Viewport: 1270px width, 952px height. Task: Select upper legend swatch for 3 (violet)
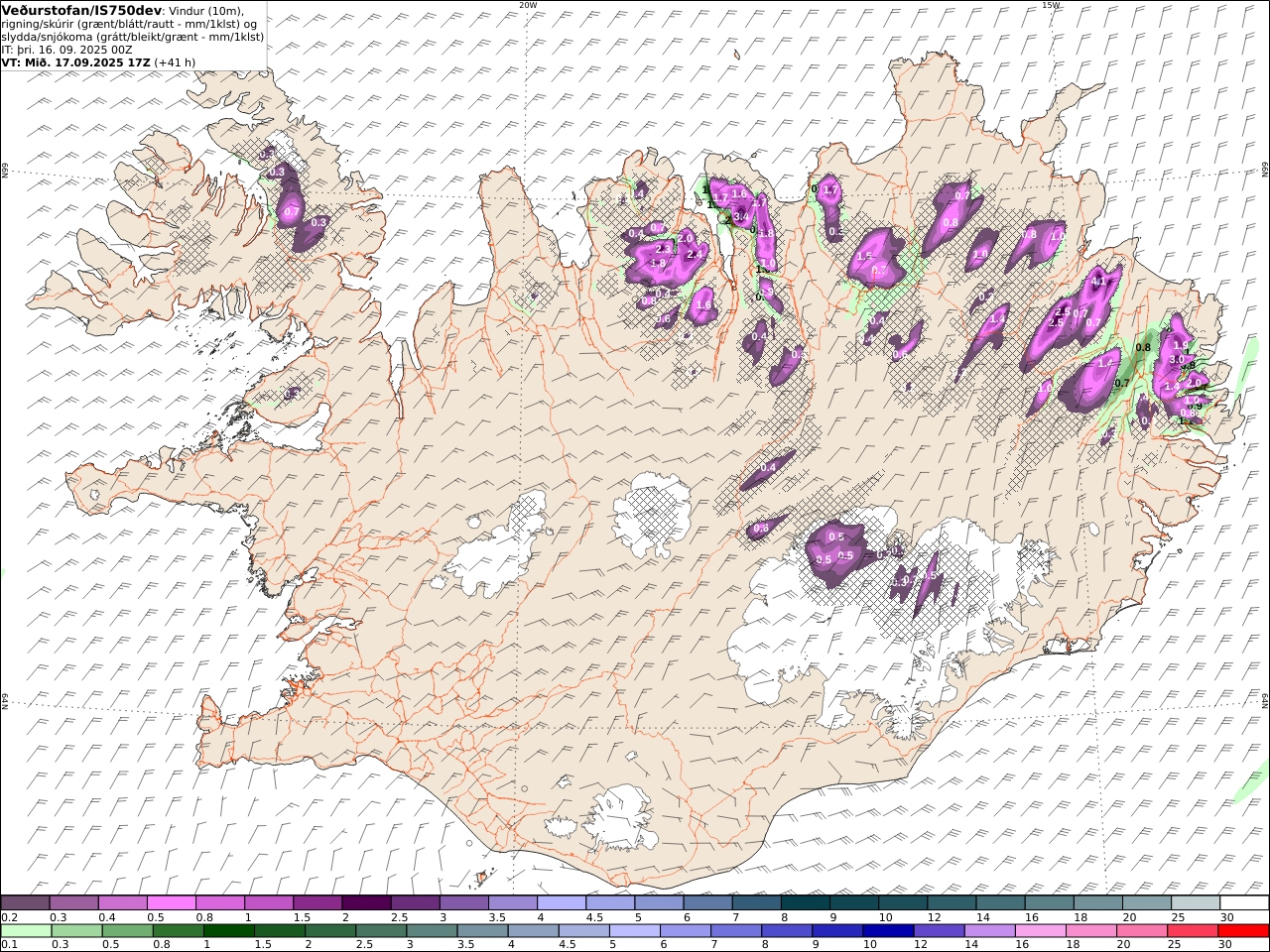463,902
